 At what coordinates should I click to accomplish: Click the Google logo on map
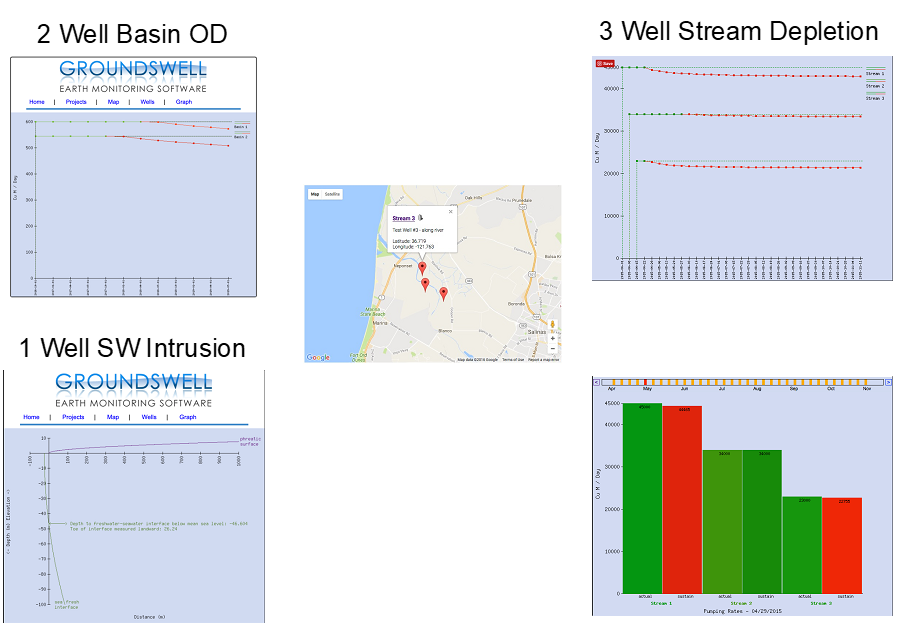coord(318,357)
